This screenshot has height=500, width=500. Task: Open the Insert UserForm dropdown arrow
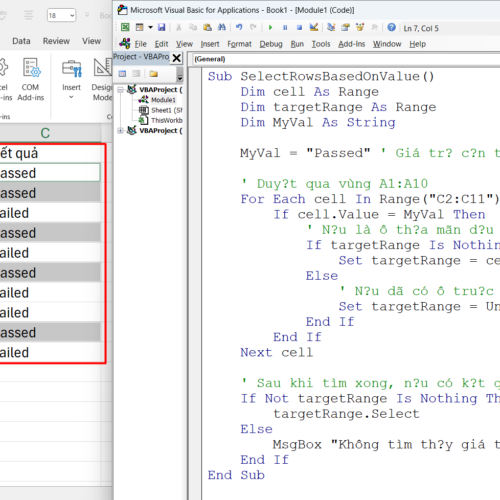click(x=150, y=27)
